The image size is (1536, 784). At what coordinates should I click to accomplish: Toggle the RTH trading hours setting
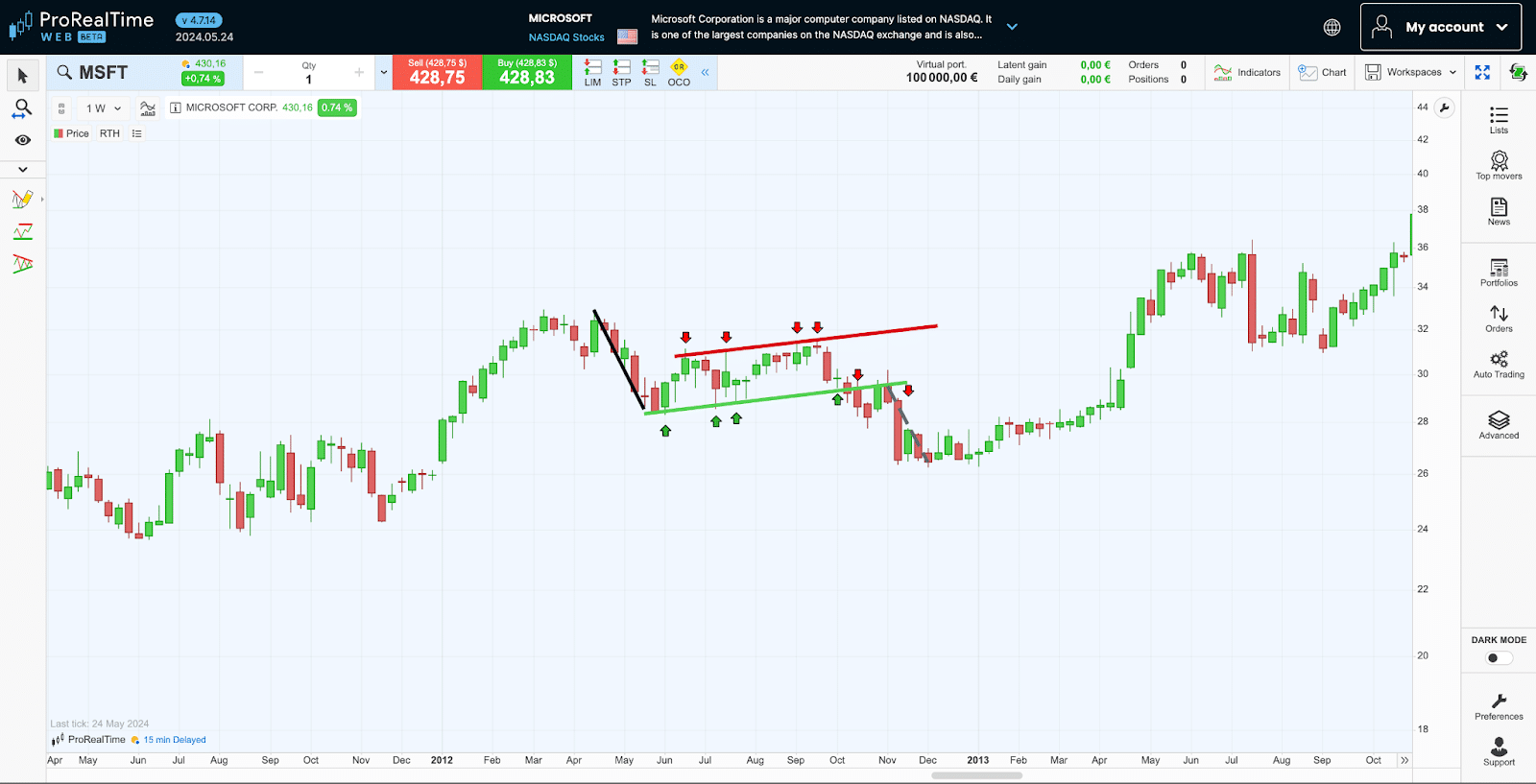pos(109,133)
